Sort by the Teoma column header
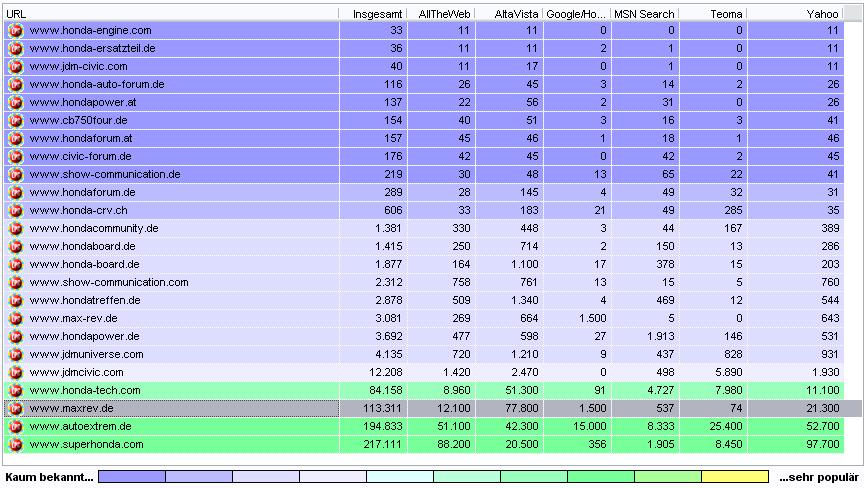Image resolution: width=865 pixels, height=488 pixels. tap(713, 14)
